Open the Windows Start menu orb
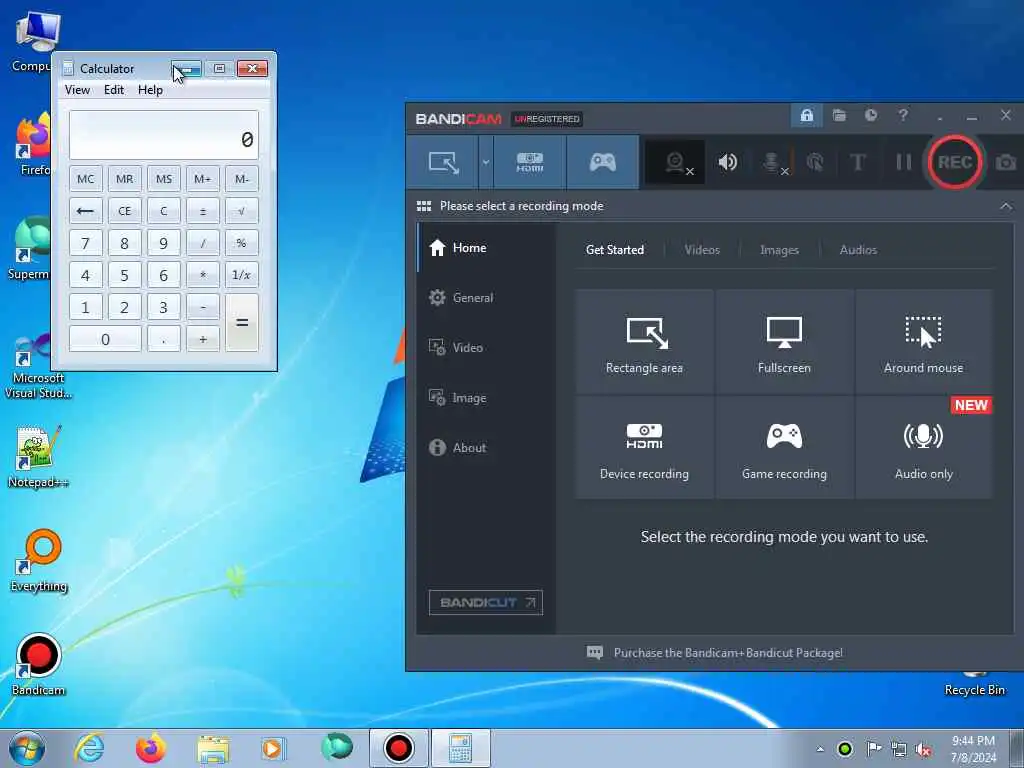 pyautogui.click(x=27, y=748)
